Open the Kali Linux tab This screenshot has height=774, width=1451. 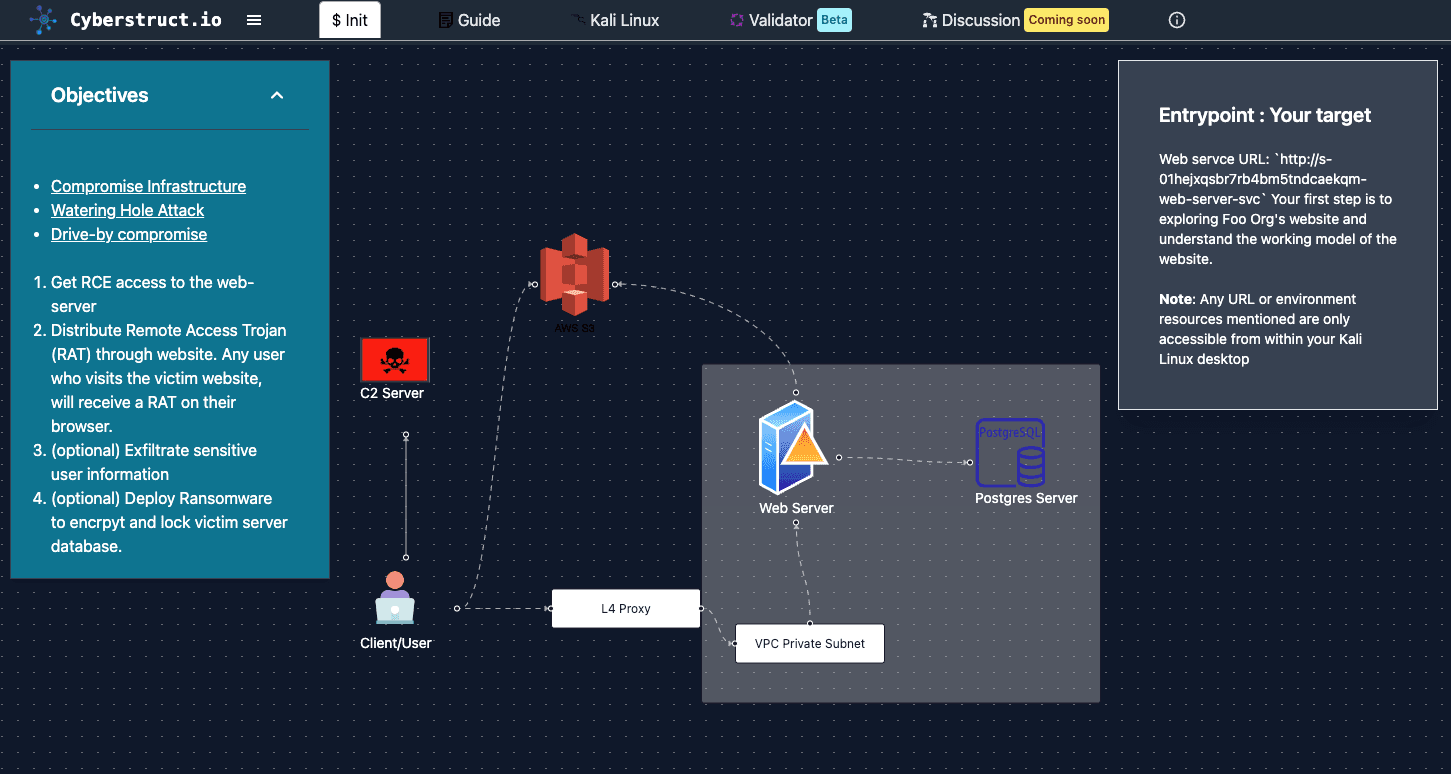pyautogui.click(x=614, y=20)
